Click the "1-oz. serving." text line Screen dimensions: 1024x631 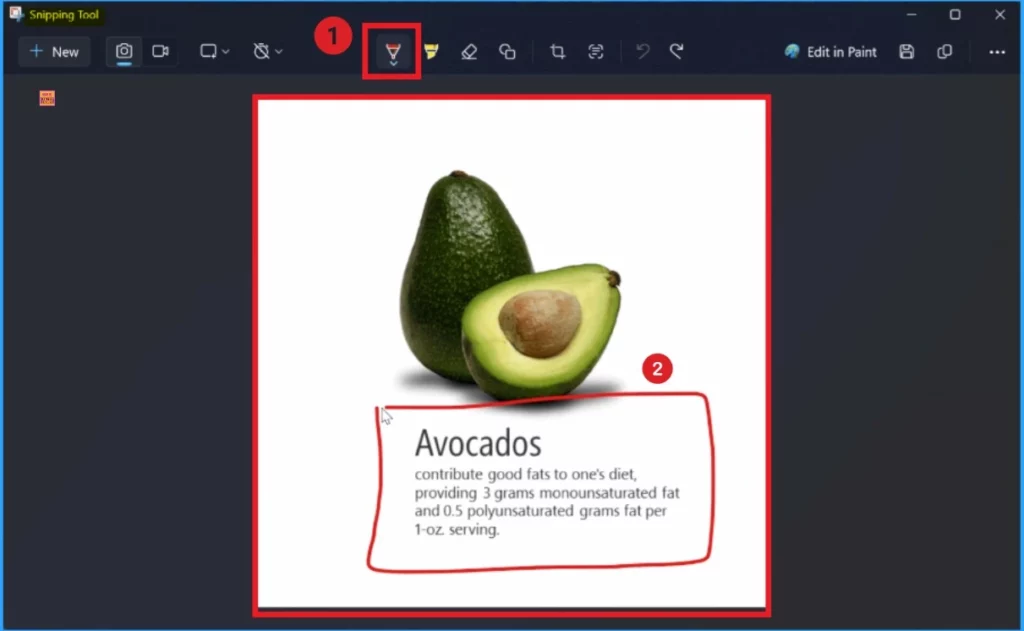click(456, 530)
